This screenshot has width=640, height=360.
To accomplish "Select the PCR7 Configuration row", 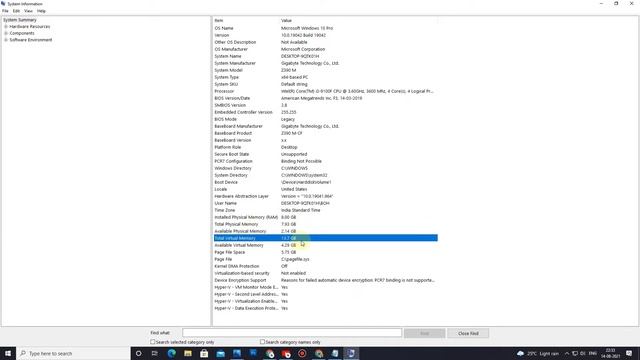I will pos(325,161).
